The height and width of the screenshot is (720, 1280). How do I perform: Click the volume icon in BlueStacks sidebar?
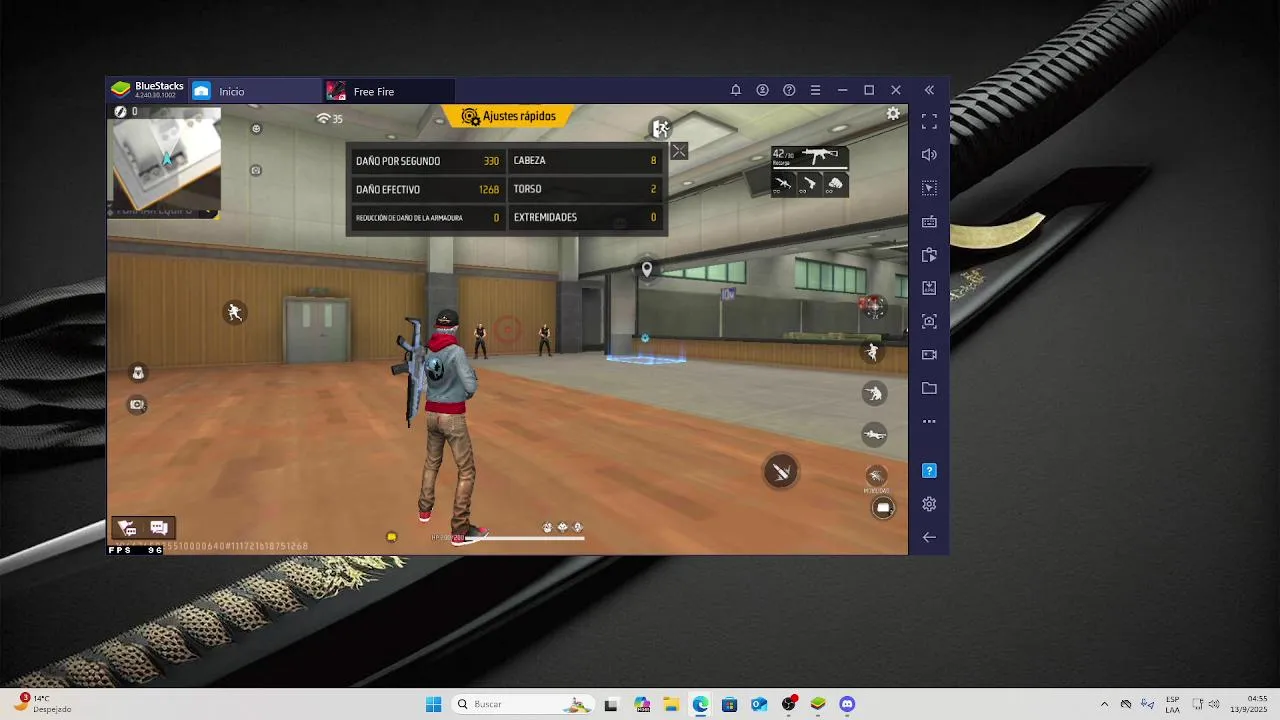[x=929, y=154]
